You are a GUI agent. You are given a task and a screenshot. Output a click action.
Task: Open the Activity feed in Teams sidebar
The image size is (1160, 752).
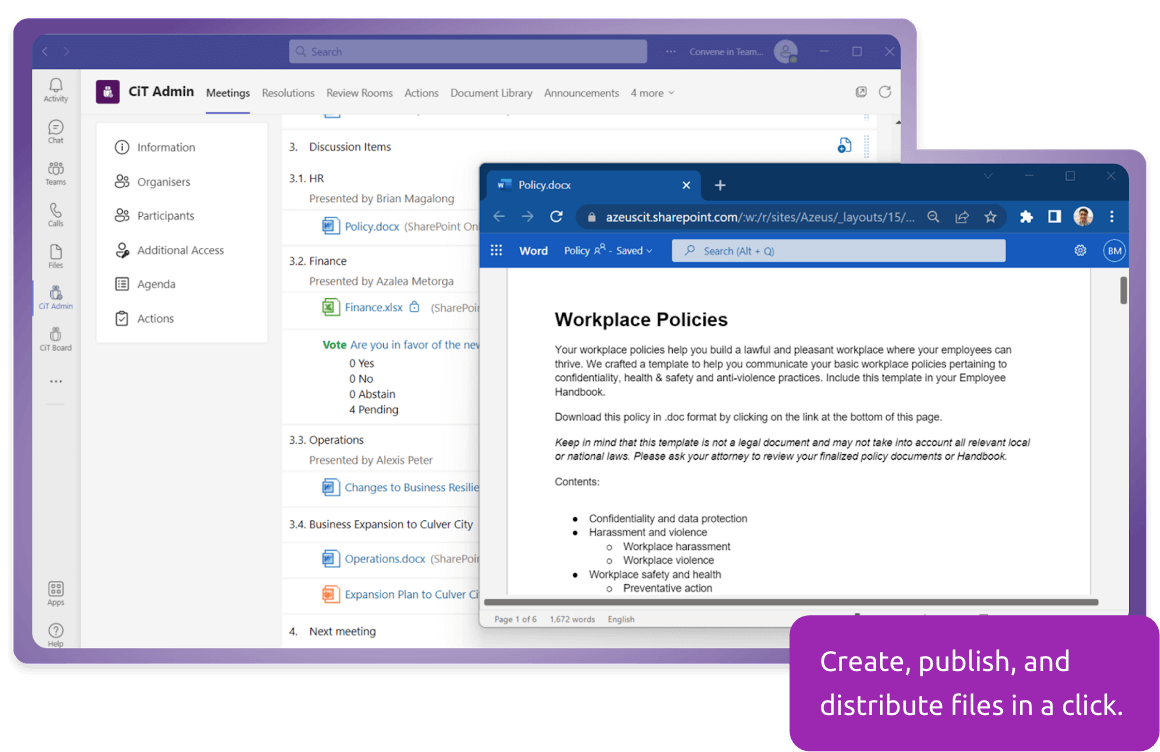(56, 90)
